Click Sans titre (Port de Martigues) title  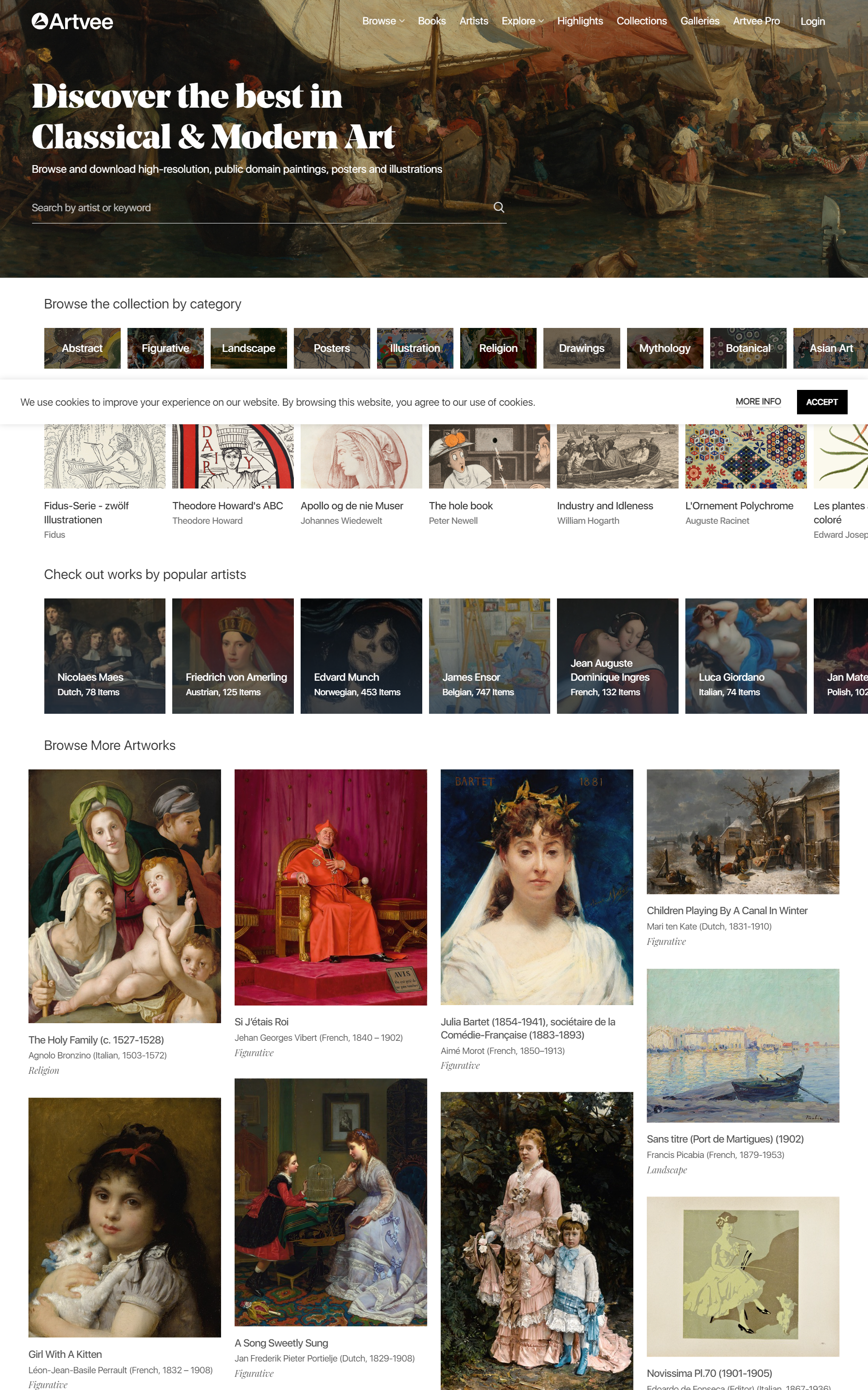pyautogui.click(x=725, y=1139)
